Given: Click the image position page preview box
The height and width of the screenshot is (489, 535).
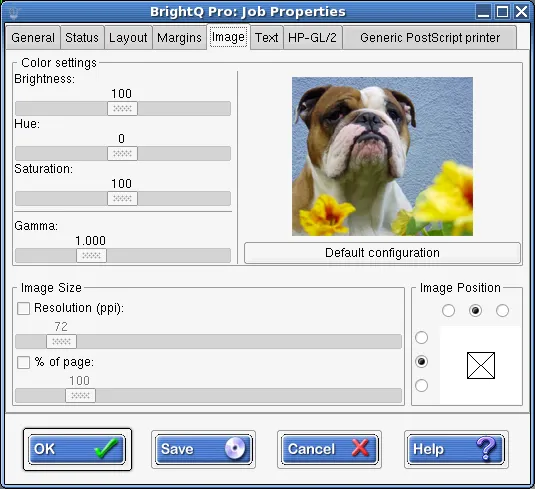Looking at the screenshot, I should [x=481, y=365].
